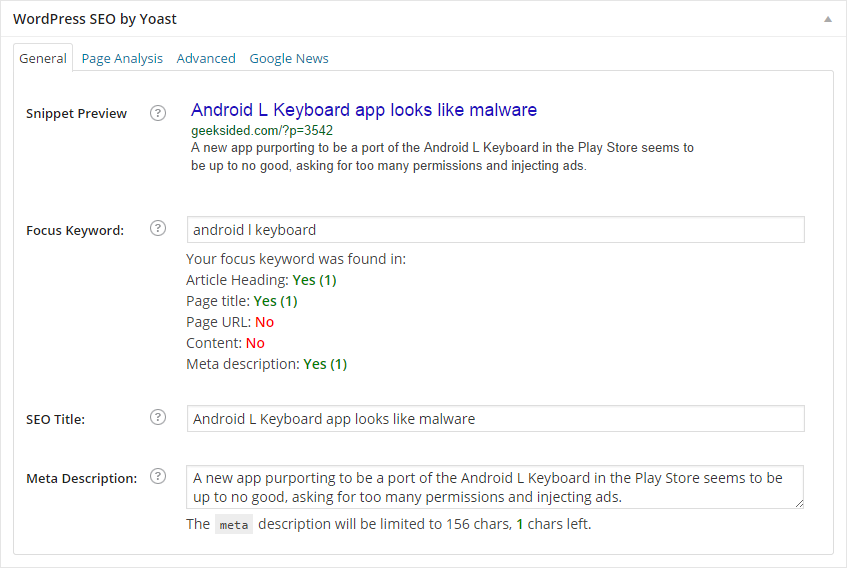Click the blue snippet preview title
The height and width of the screenshot is (568, 847).
click(364, 110)
